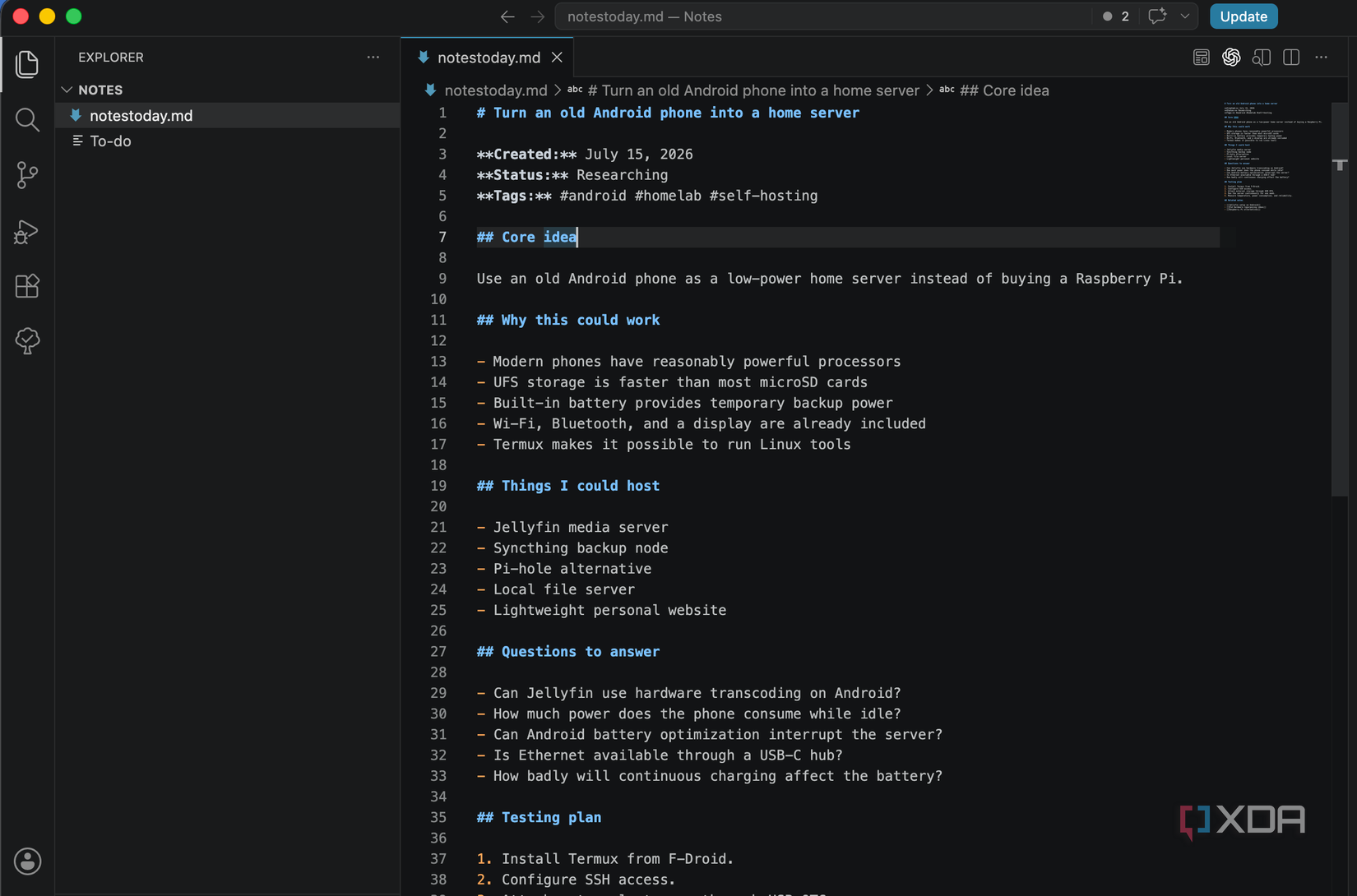Open Explorer more actions ellipsis
The image size is (1357, 896).
373,57
